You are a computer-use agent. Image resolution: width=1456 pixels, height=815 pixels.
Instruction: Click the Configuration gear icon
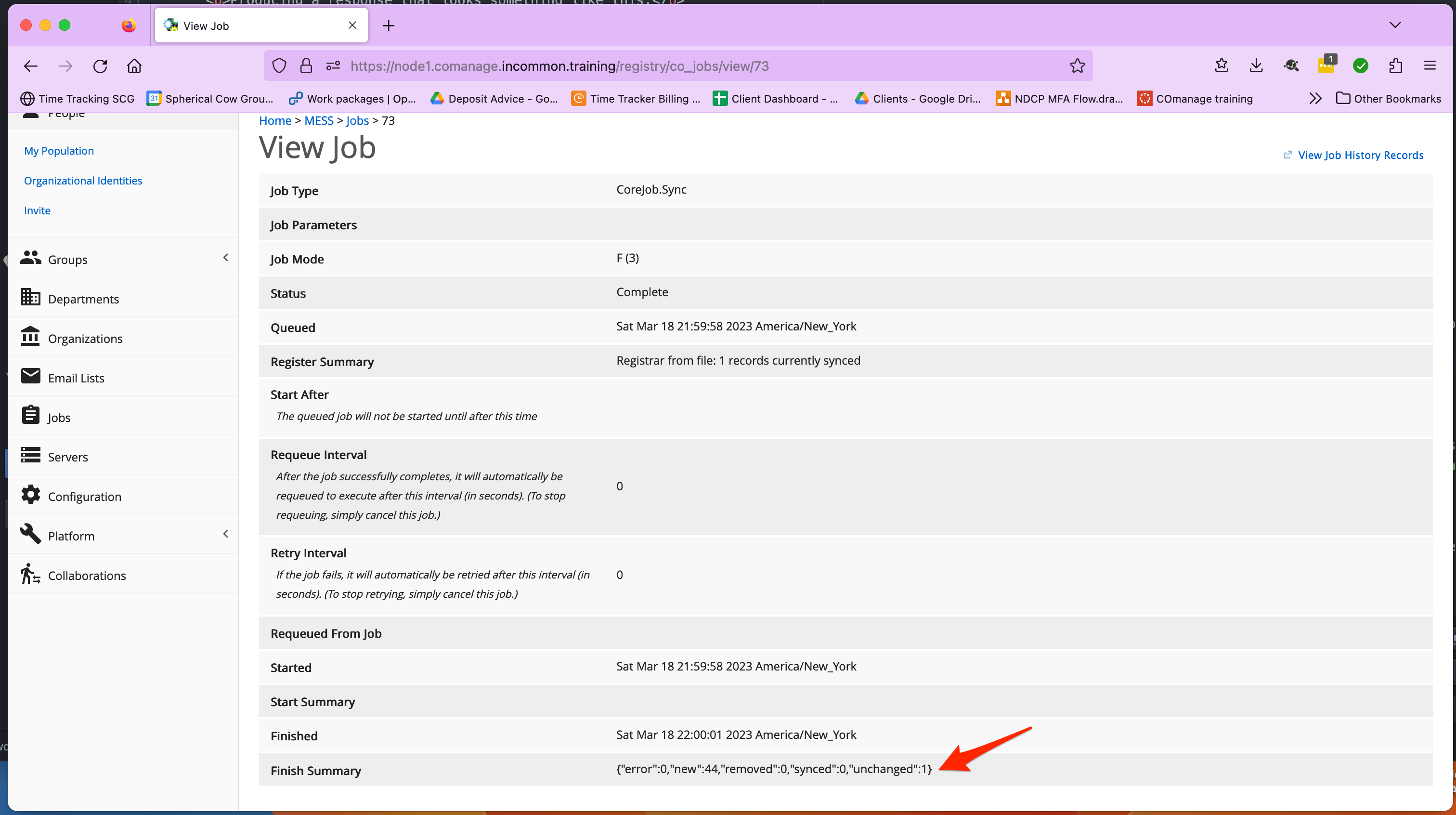30,494
